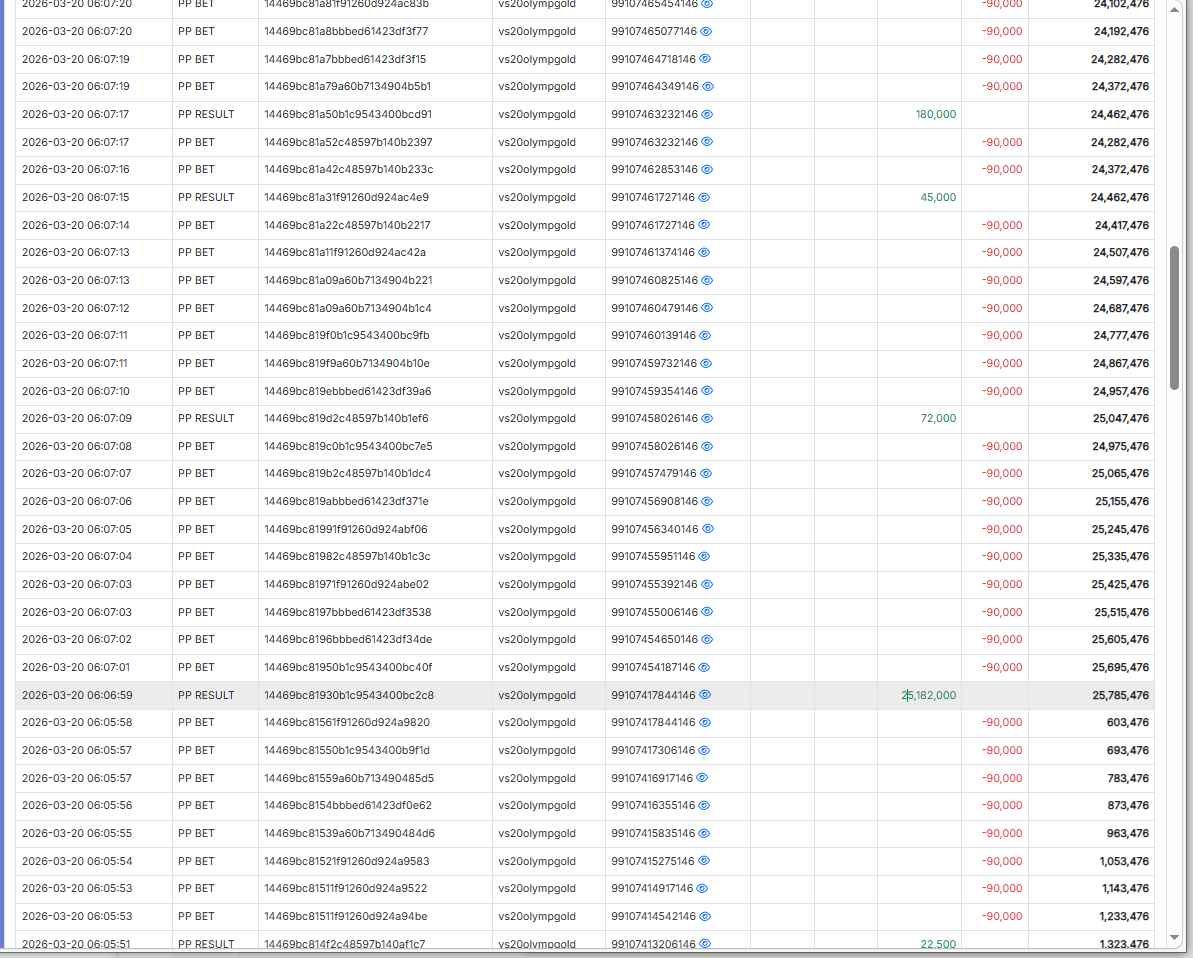Screen dimensions: 1193x958
Task: Click balance value 24,777,476
Action: [1121, 336]
